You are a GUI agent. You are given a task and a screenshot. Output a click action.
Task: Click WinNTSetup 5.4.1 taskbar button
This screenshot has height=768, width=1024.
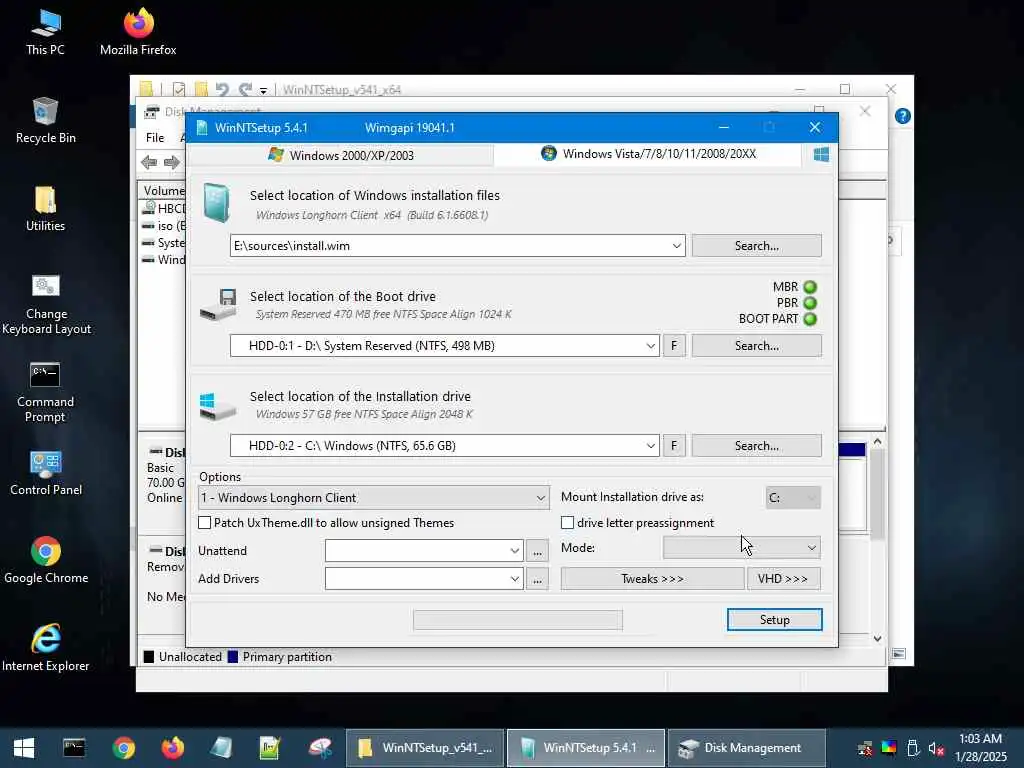(586, 748)
